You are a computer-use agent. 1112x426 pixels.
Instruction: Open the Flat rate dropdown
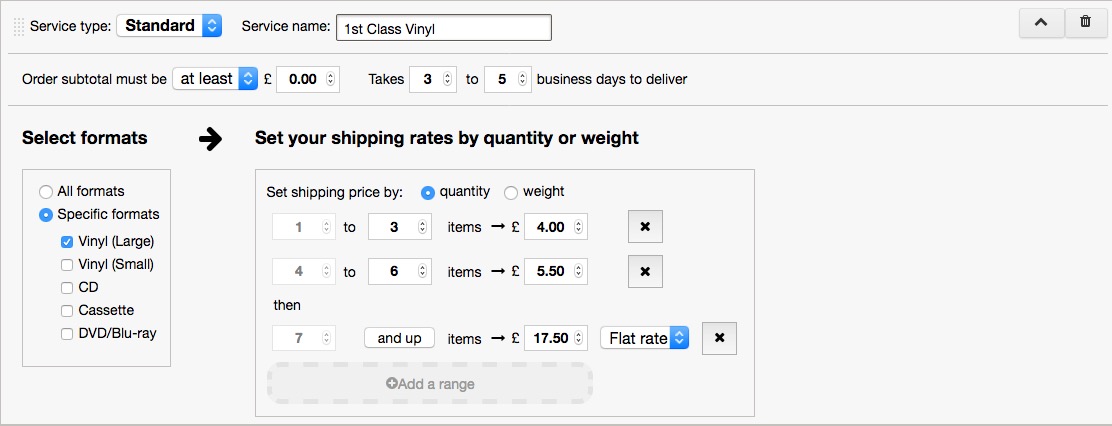tap(645, 338)
